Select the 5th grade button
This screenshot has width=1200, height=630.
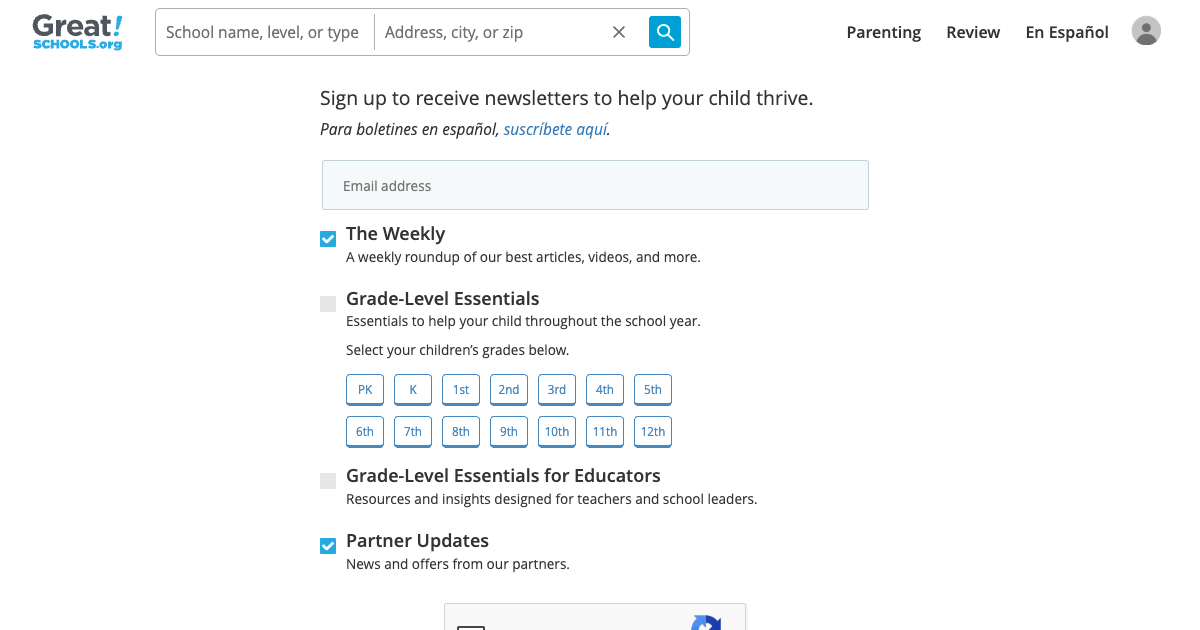click(x=652, y=389)
